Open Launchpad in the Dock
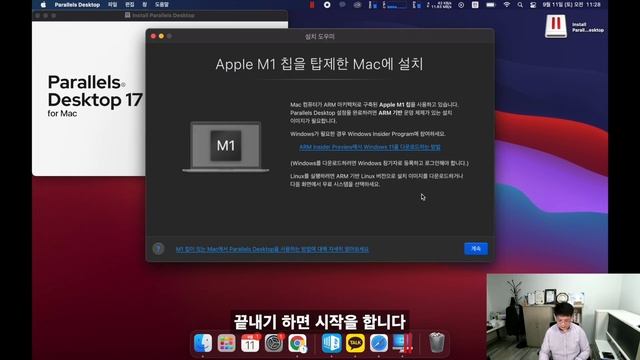640x360 pixels. (227, 343)
